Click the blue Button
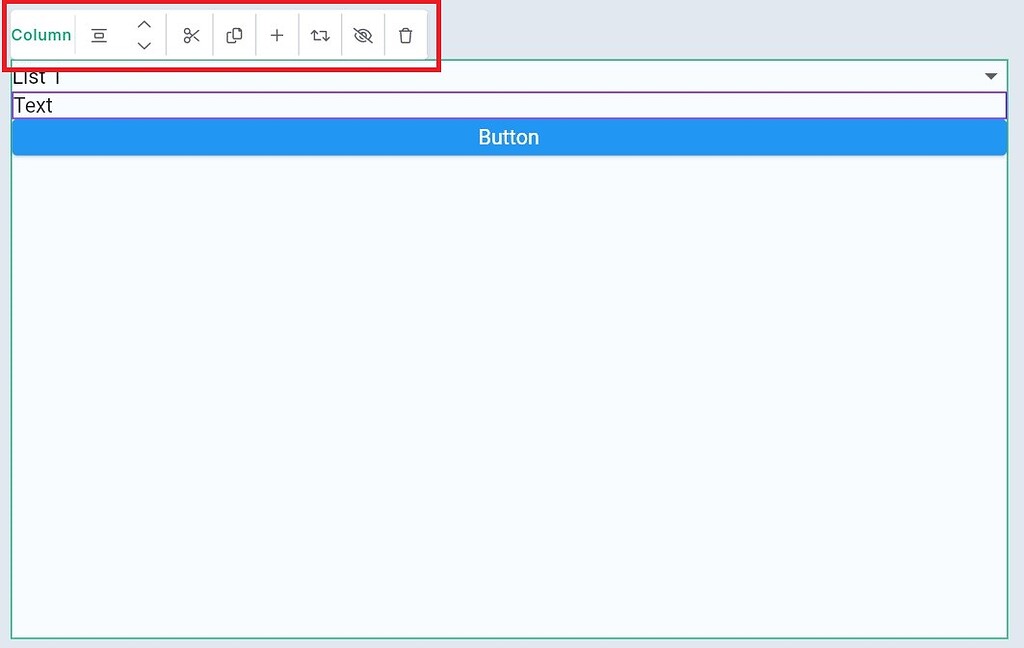The image size is (1024, 648). click(509, 137)
